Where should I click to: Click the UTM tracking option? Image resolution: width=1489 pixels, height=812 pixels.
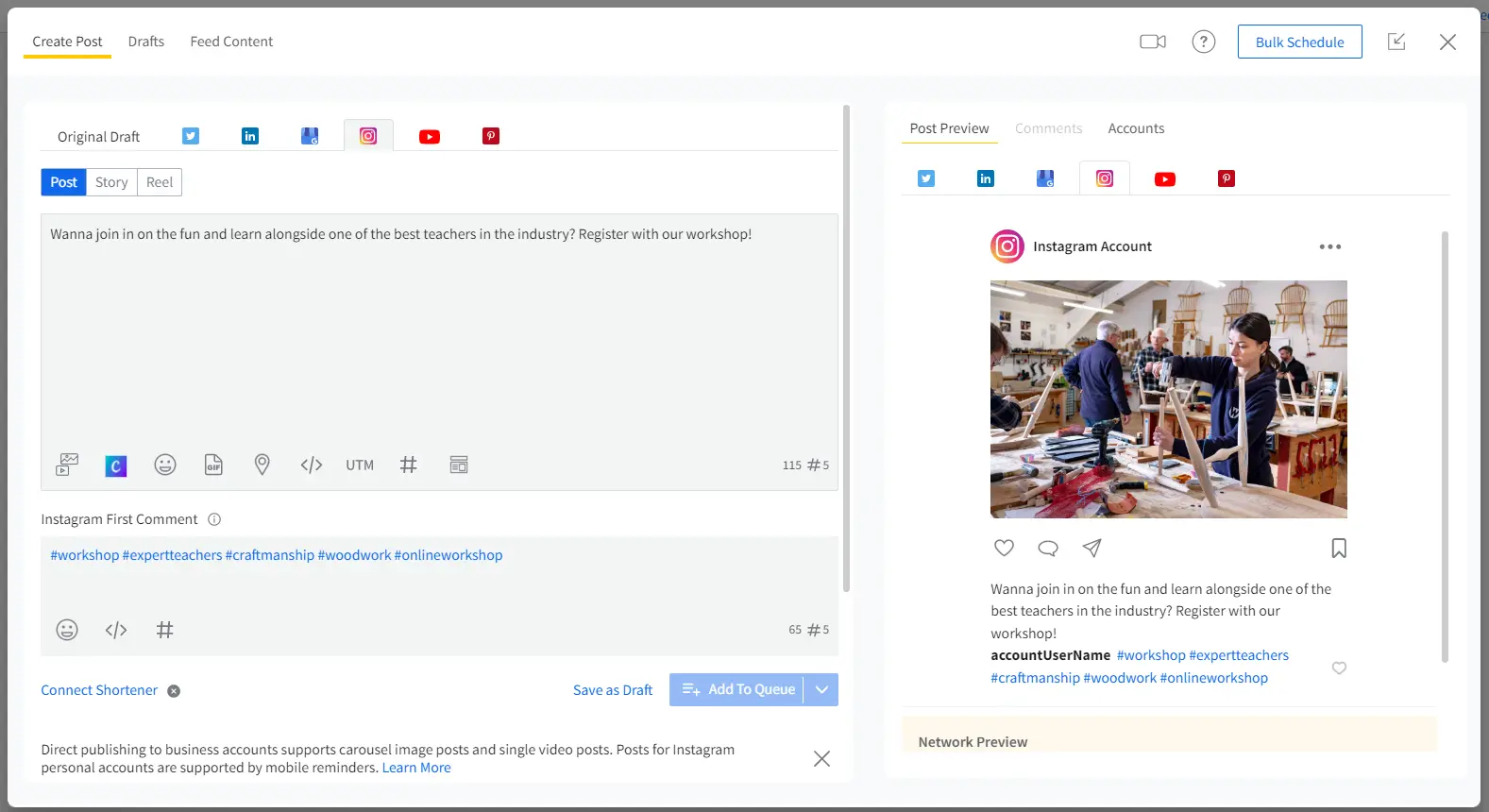pyautogui.click(x=360, y=465)
